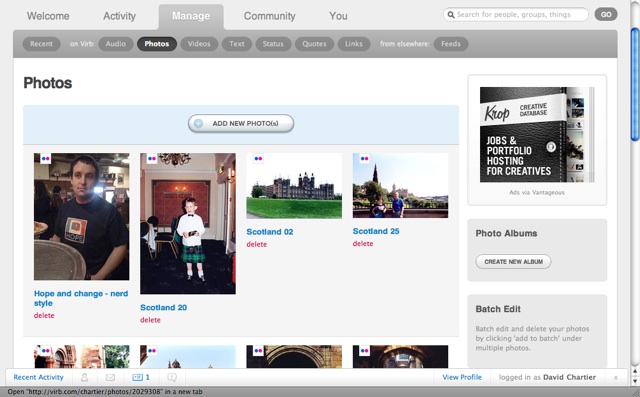Click Flickr badge on Scotland 25 photo
640x397 pixels.
click(364, 158)
